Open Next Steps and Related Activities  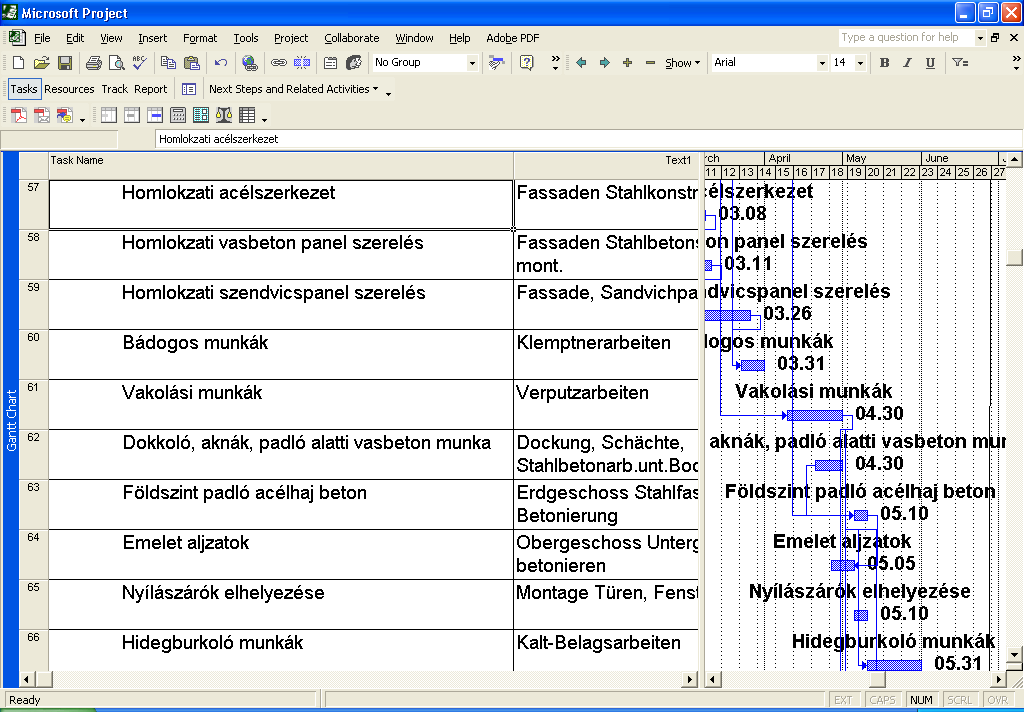pyautogui.click(x=293, y=89)
